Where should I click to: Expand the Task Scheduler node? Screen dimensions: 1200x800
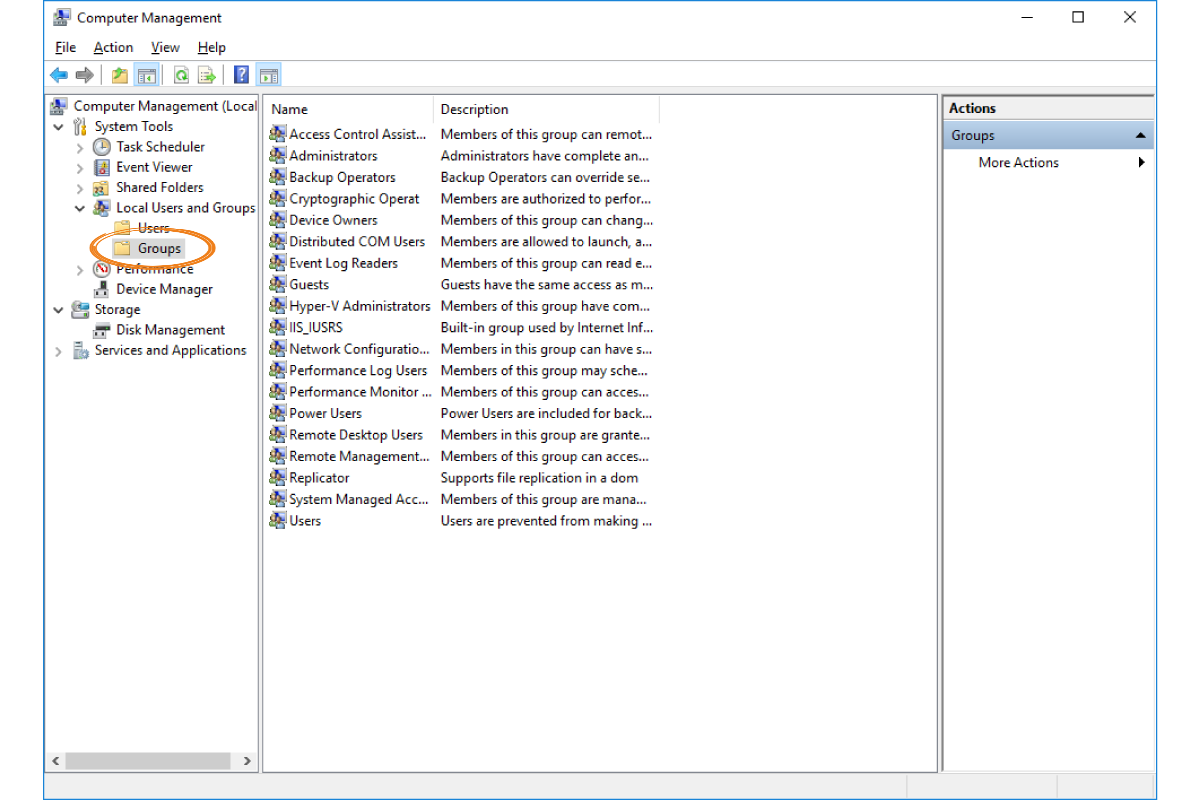(80, 147)
